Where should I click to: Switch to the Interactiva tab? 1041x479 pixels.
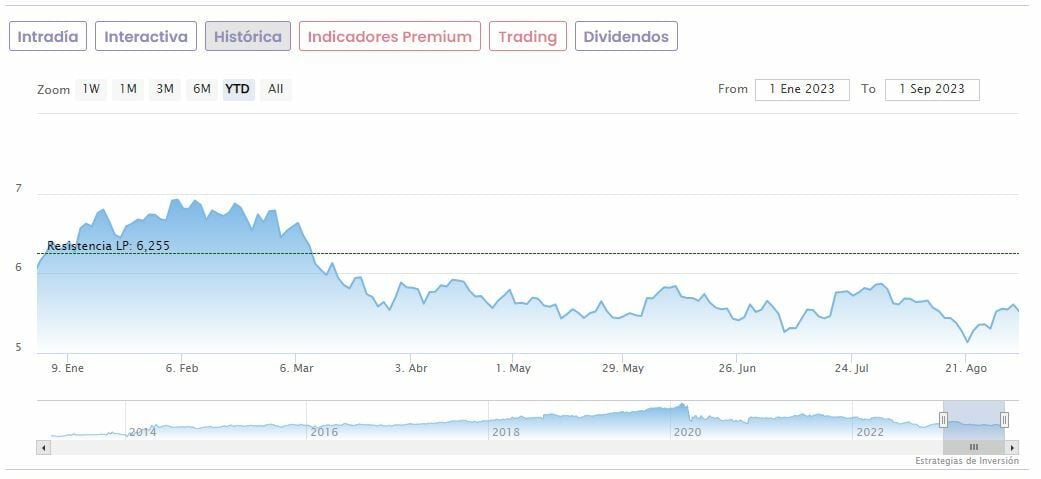point(146,37)
